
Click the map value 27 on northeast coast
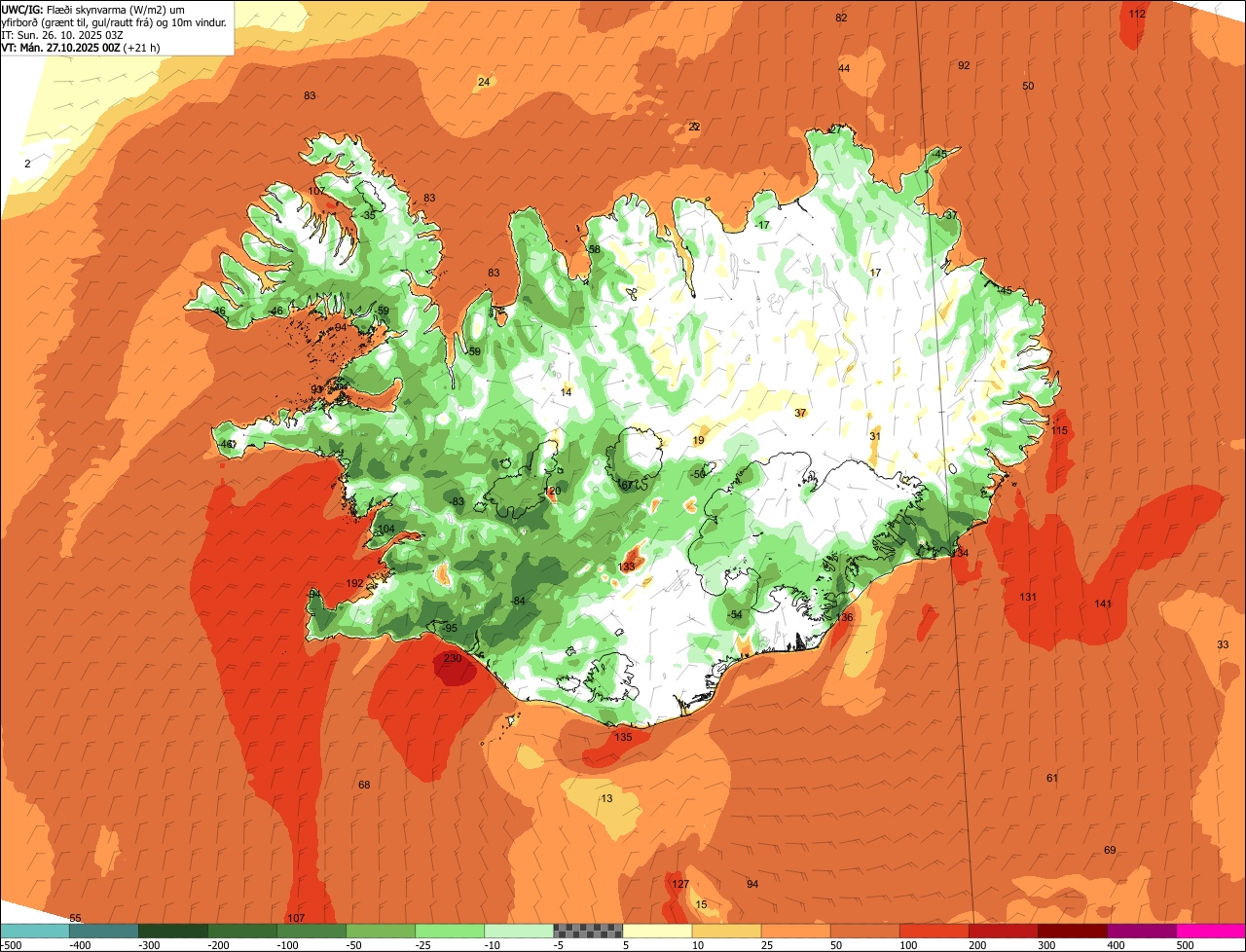point(835,129)
